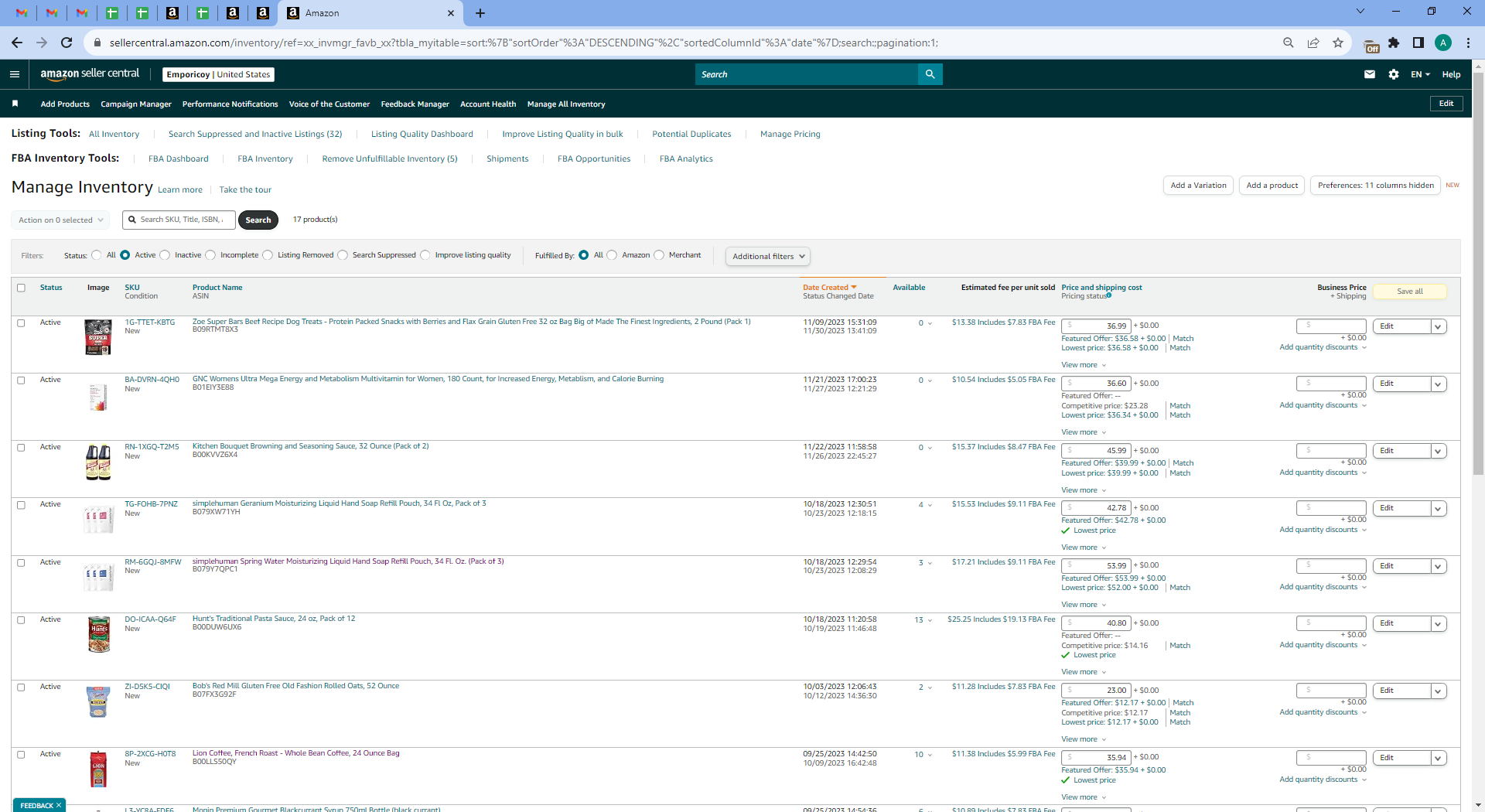Select the Kitchen Bouquet row checkbox
Image resolution: width=1485 pixels, height=812 pixels.
coord(22,448)
